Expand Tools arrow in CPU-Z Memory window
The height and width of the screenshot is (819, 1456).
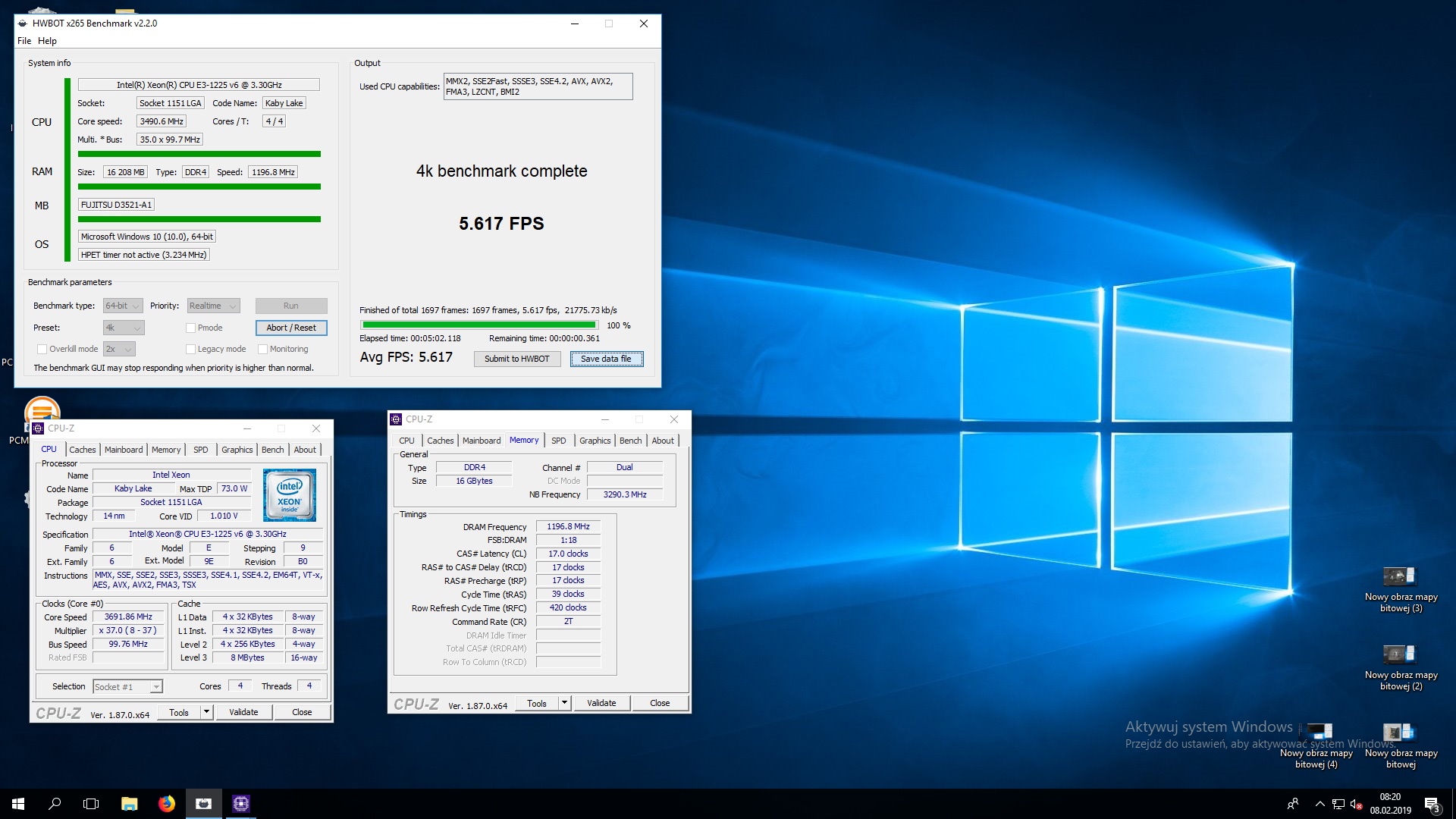click(564, 703)
